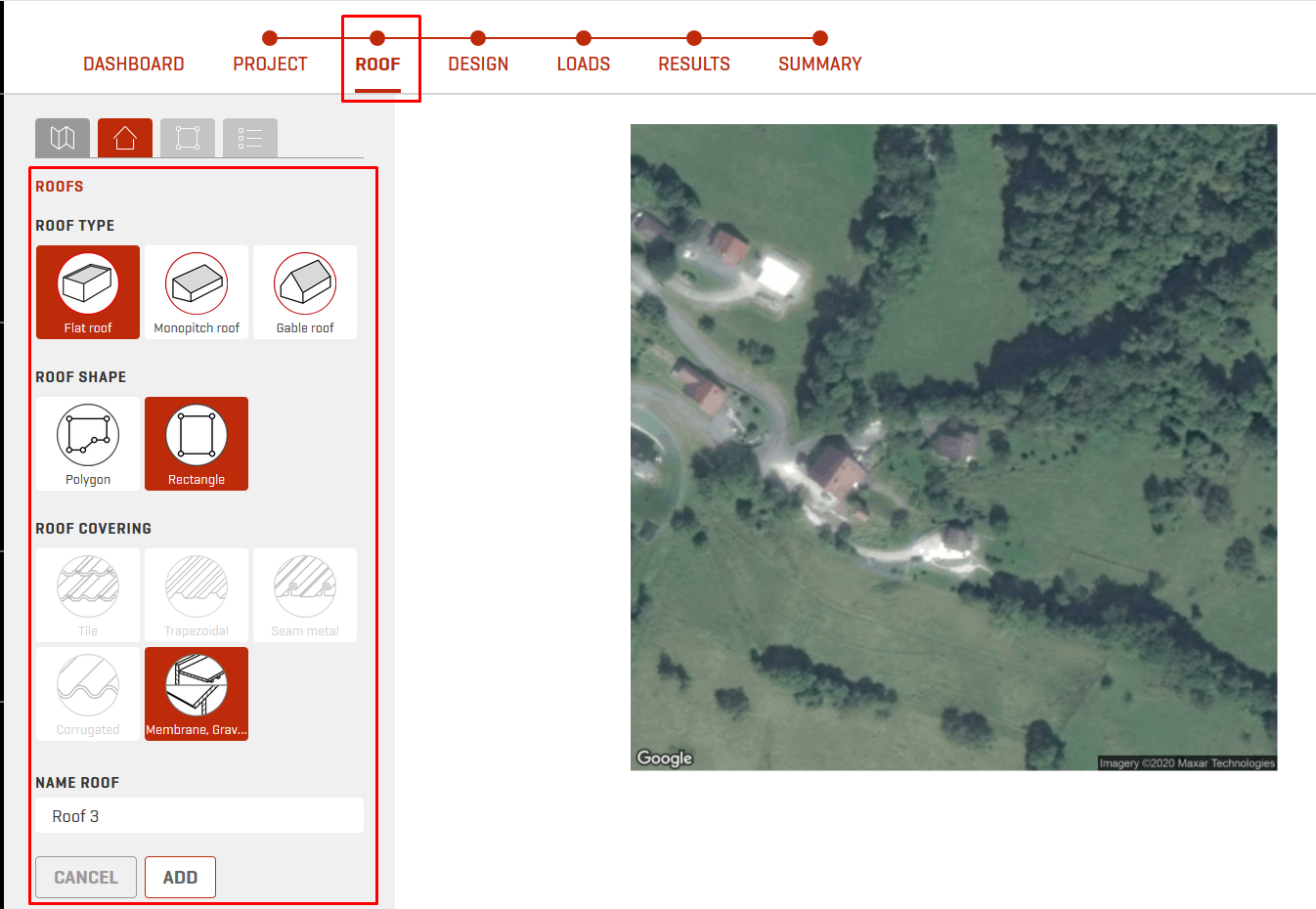Open the RESULTS step

click(694, 65)
